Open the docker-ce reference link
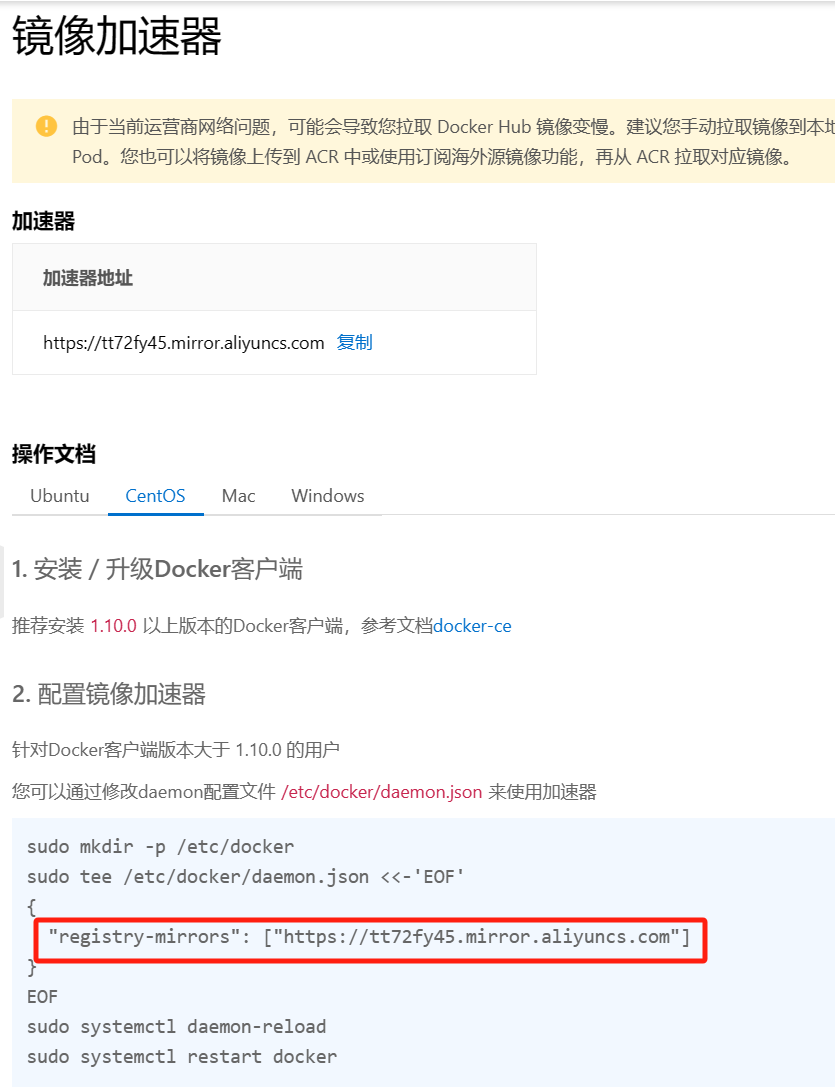The height and width of the screenshot is (1092, 835). pyautogui.click(x=472, y=626)
